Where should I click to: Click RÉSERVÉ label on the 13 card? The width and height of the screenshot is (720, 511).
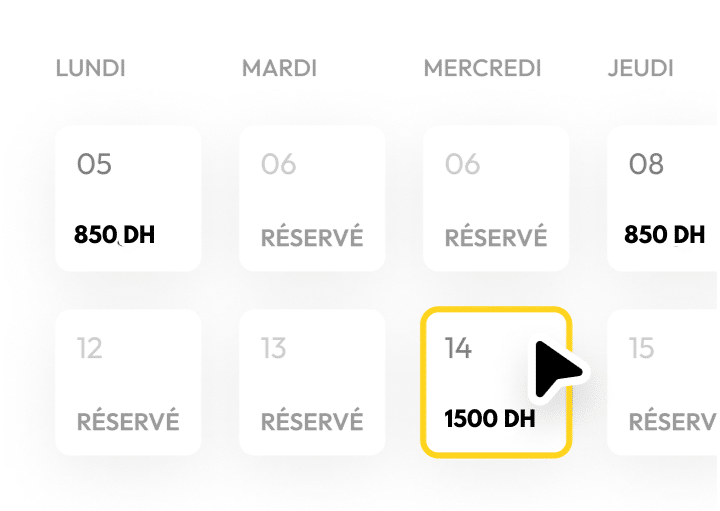(x=312, y=421)
